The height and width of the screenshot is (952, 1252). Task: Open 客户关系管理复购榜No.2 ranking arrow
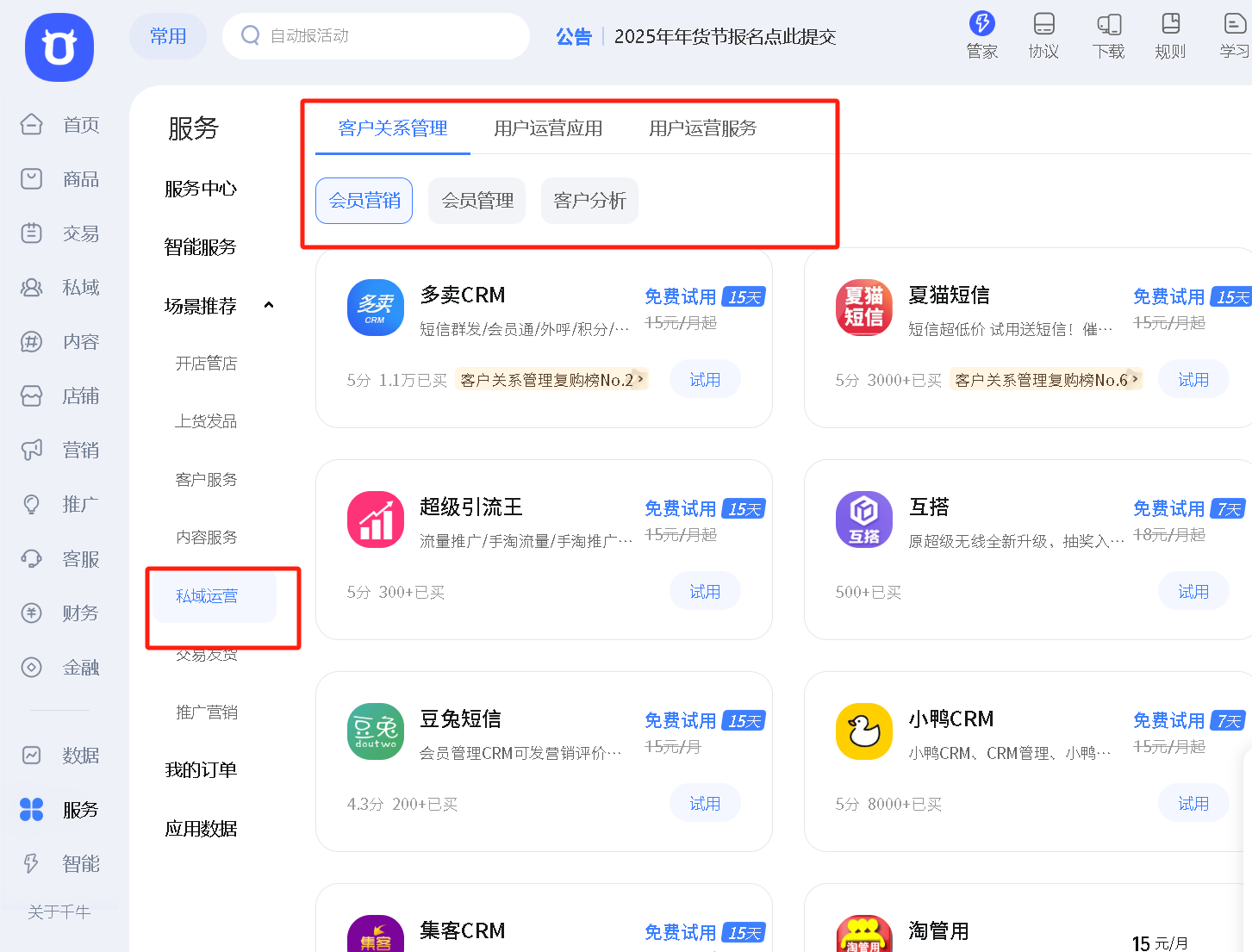click(640, 379)
